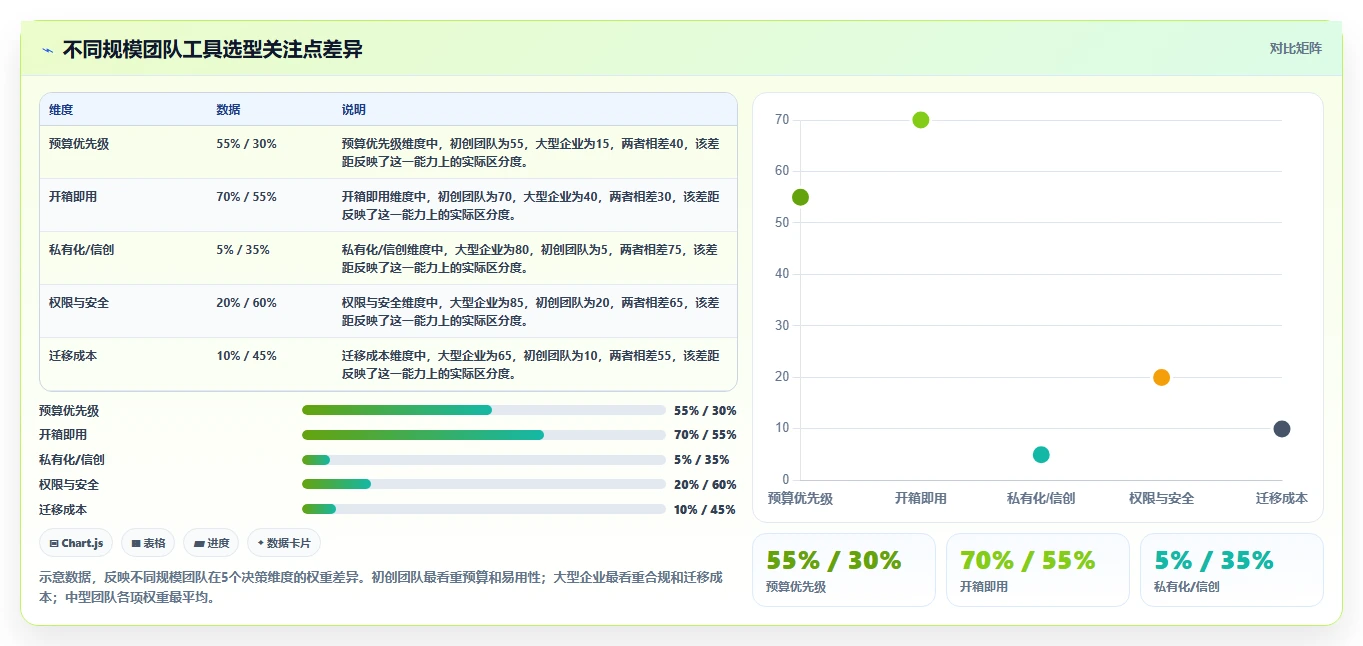This screenshot has height=646, width=1363.
Task: Click table value 70% / 55%
Action: click(246, 197)
